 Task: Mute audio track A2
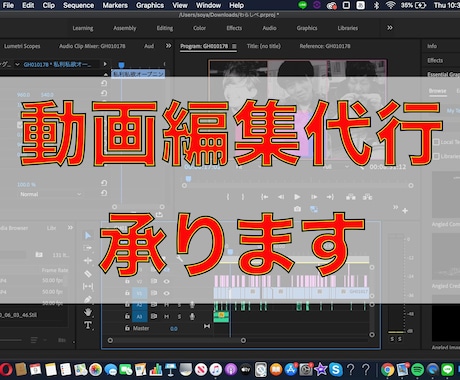pos(166,305)
